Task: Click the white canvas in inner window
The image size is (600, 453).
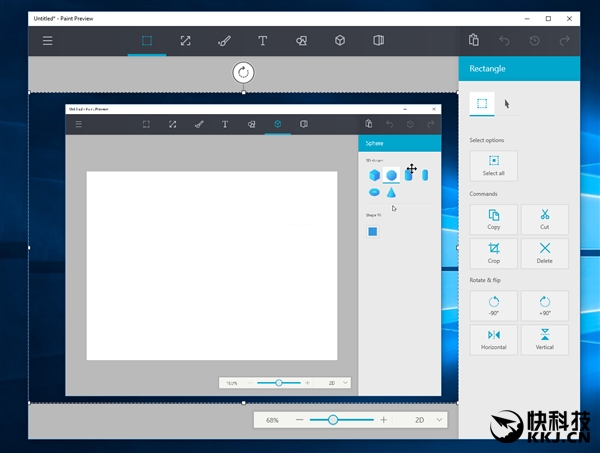Action: (212, 266)
